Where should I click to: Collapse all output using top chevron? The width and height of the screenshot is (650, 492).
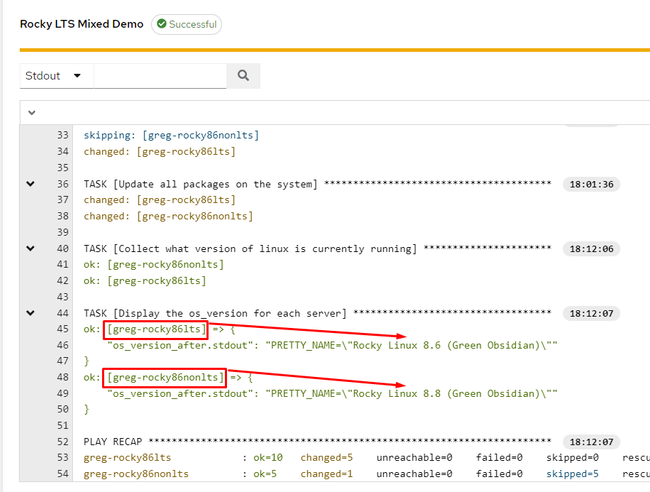[x=32, y=113]
